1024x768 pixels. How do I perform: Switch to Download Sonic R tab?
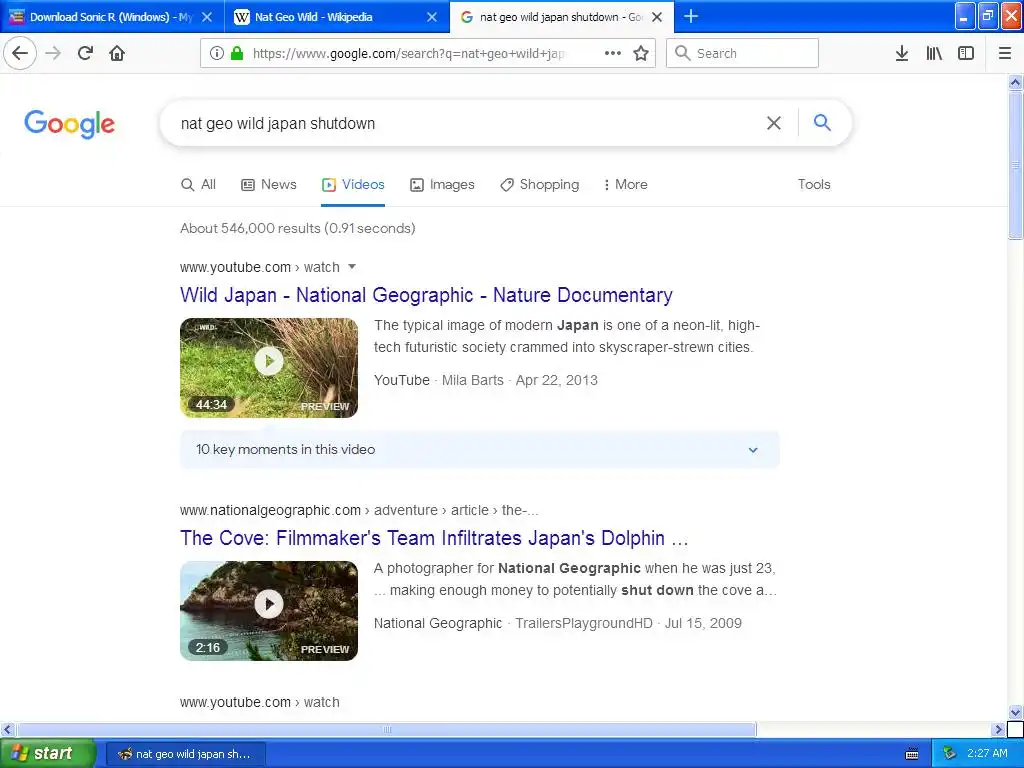(103, 17)
